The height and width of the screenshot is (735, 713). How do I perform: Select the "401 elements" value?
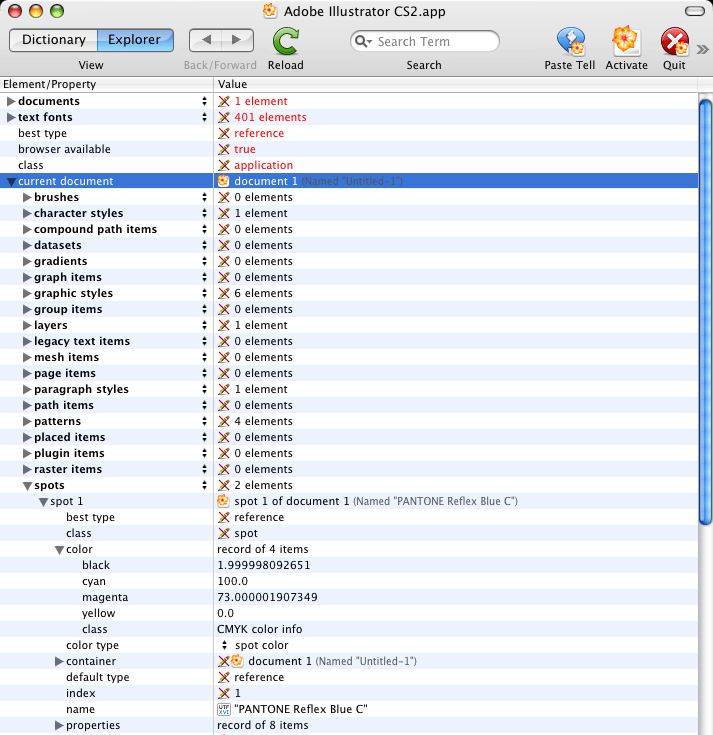[270, 117]
